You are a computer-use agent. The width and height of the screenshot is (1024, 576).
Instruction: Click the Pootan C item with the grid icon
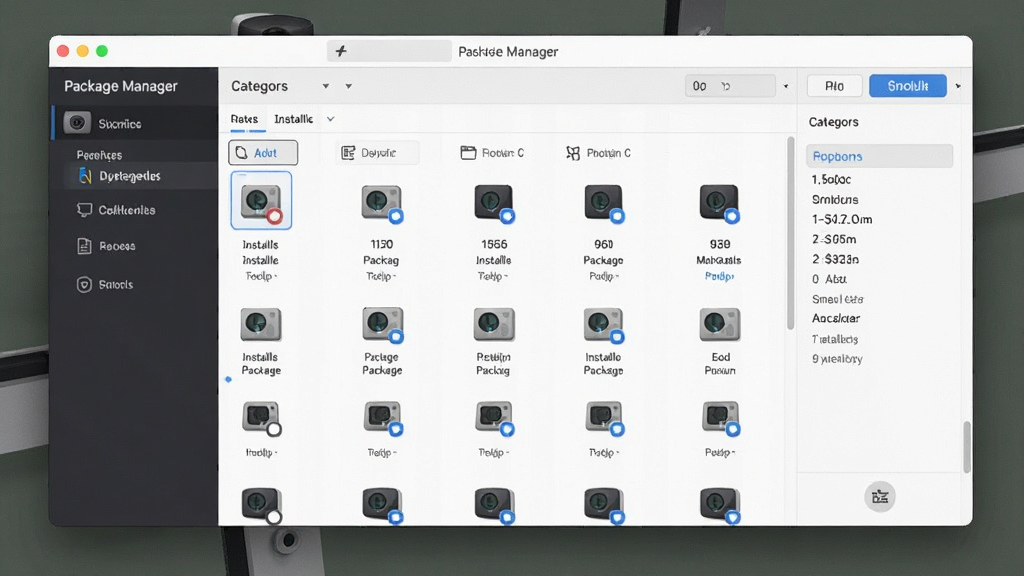598,153
